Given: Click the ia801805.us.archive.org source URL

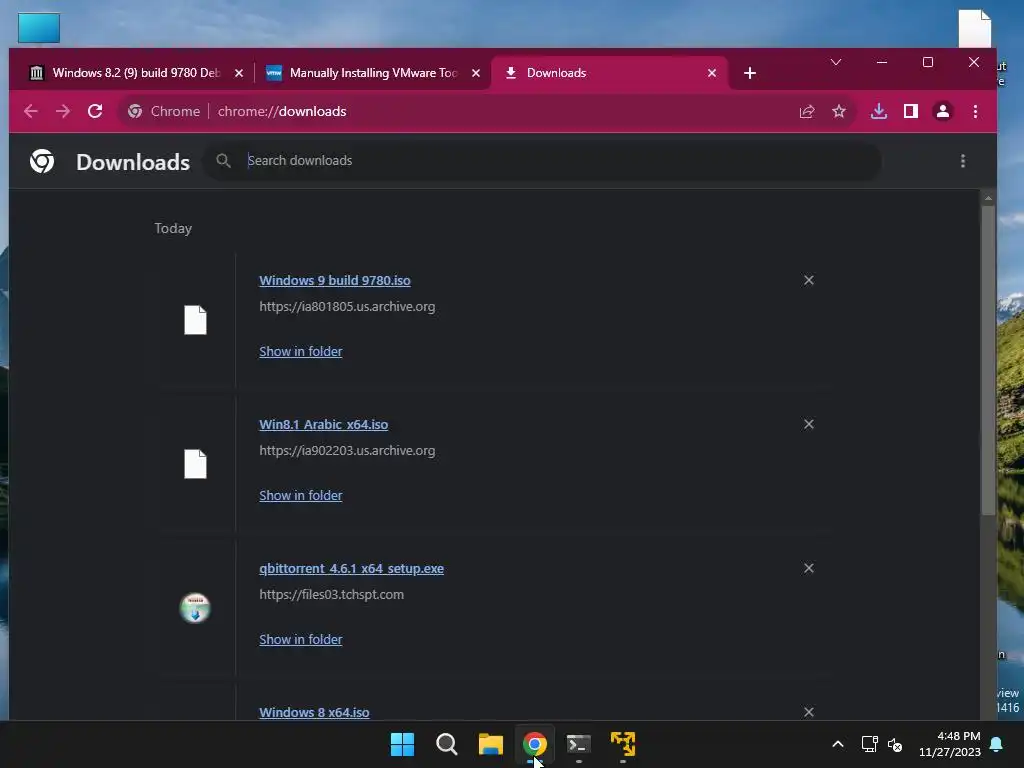Looking at the screenshot, I should [x=347, y=306].
